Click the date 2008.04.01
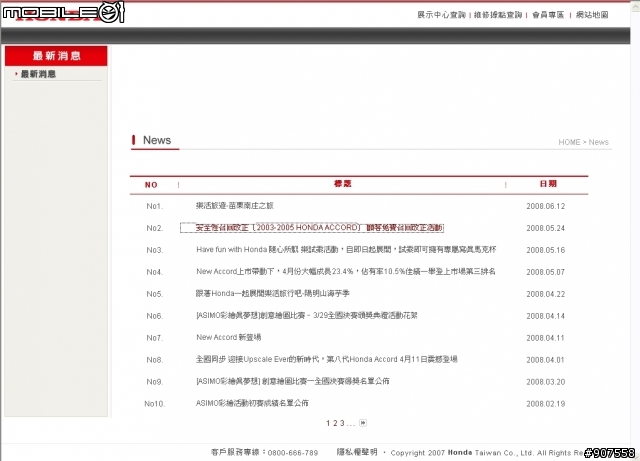Image resolution: width=640 pixels, height=461 pixels. point(546,360)
